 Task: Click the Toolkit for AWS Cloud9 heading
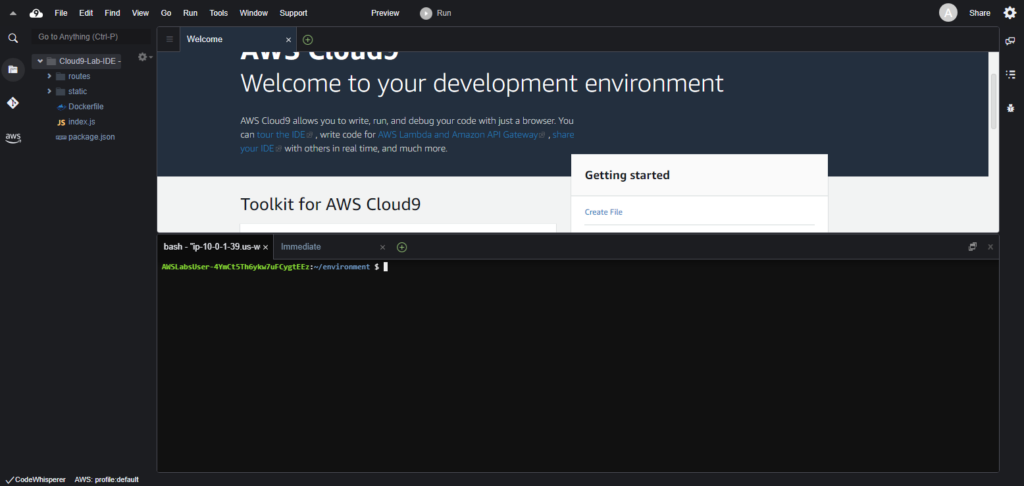pyautogui.click(x=330, y=204)
